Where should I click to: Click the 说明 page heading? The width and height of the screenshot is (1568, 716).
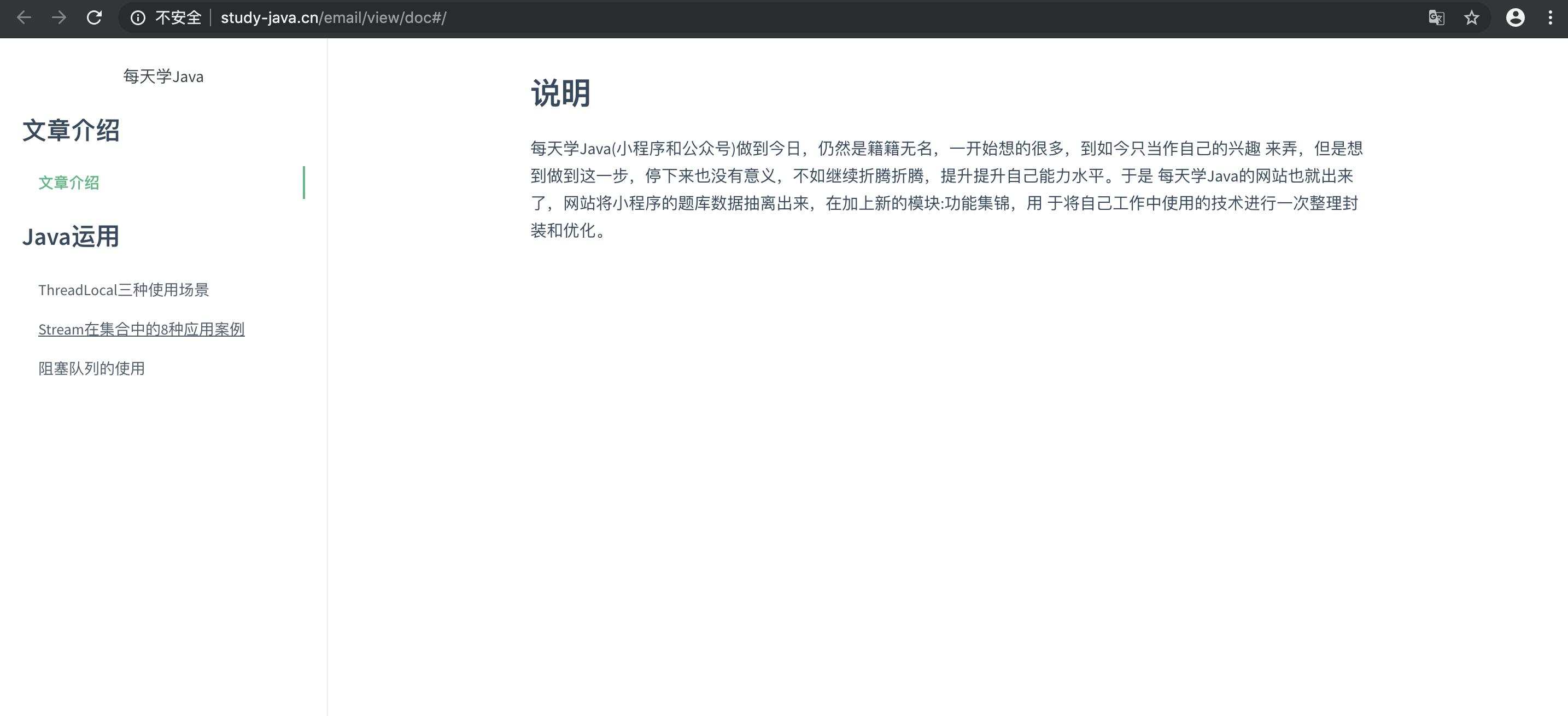560,93
